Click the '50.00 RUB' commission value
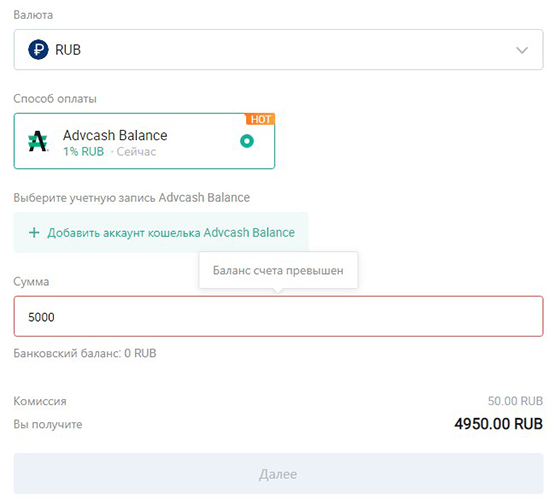The image size is (558, 500). point(515,401)
